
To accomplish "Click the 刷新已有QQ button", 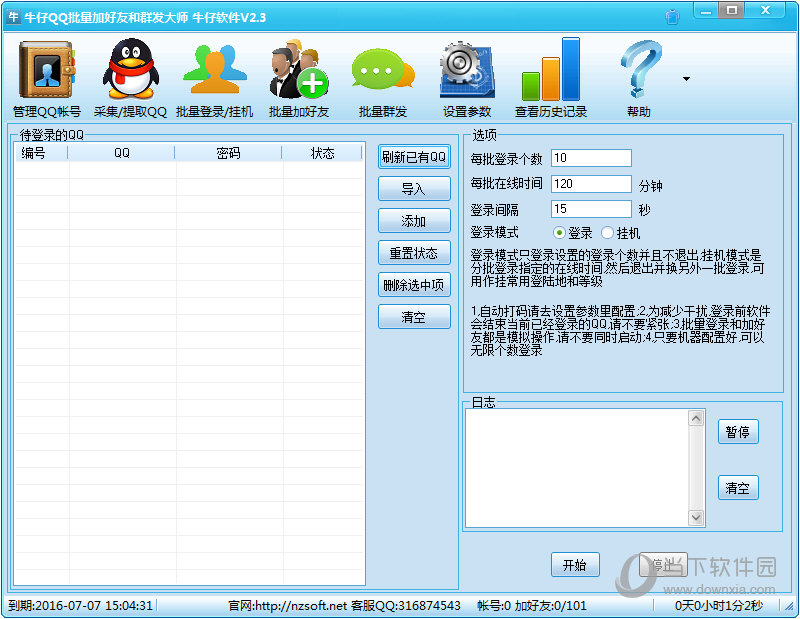I will click(414, 157).
